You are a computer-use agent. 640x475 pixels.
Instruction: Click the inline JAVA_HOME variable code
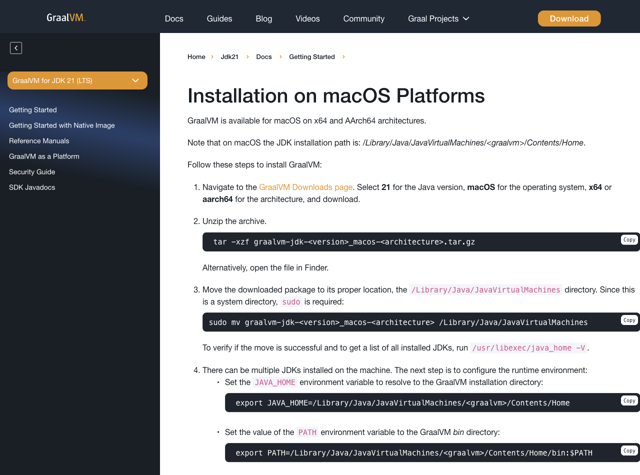coord(275,382)
